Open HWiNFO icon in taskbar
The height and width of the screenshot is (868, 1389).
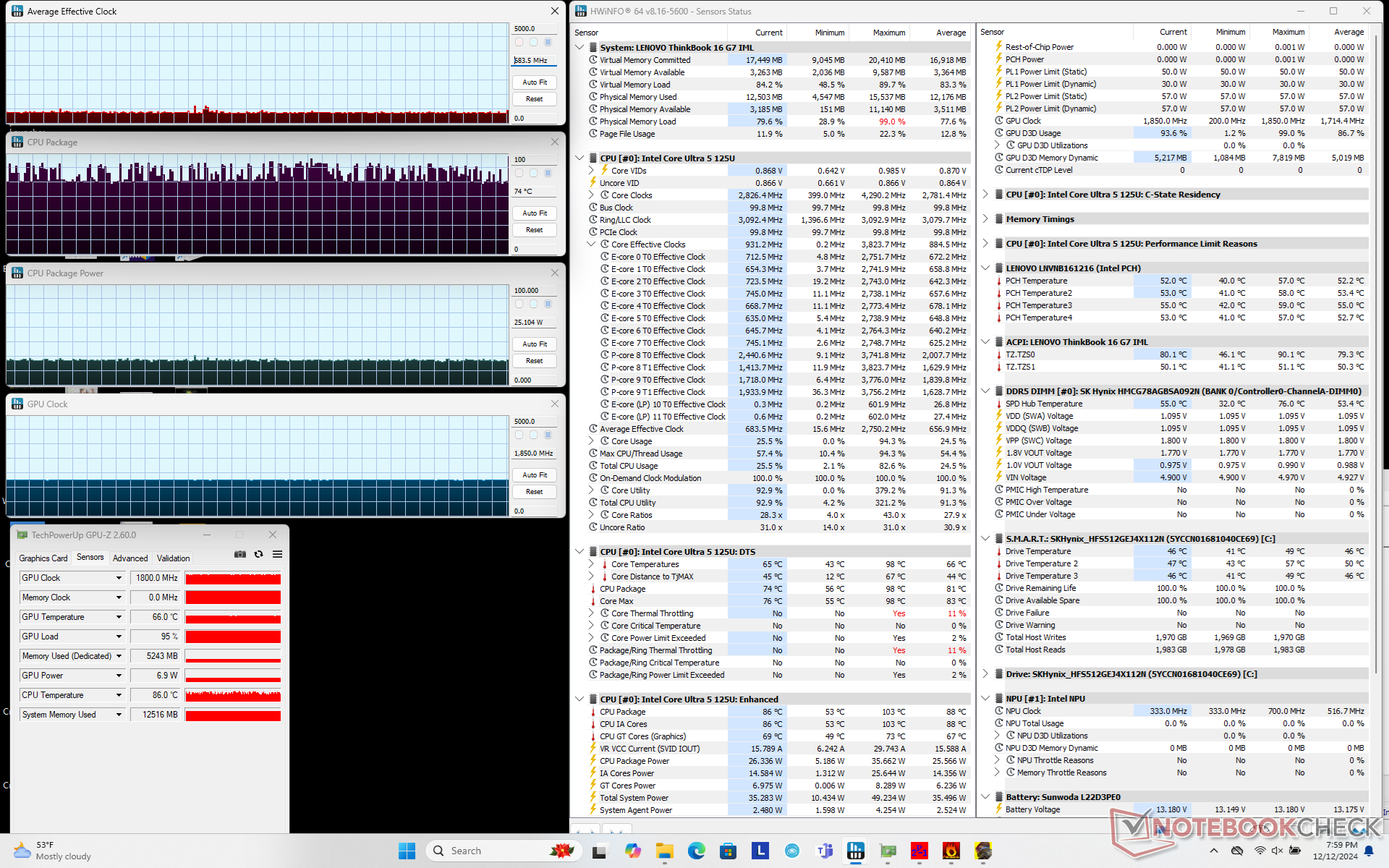(x=856, y=851)
